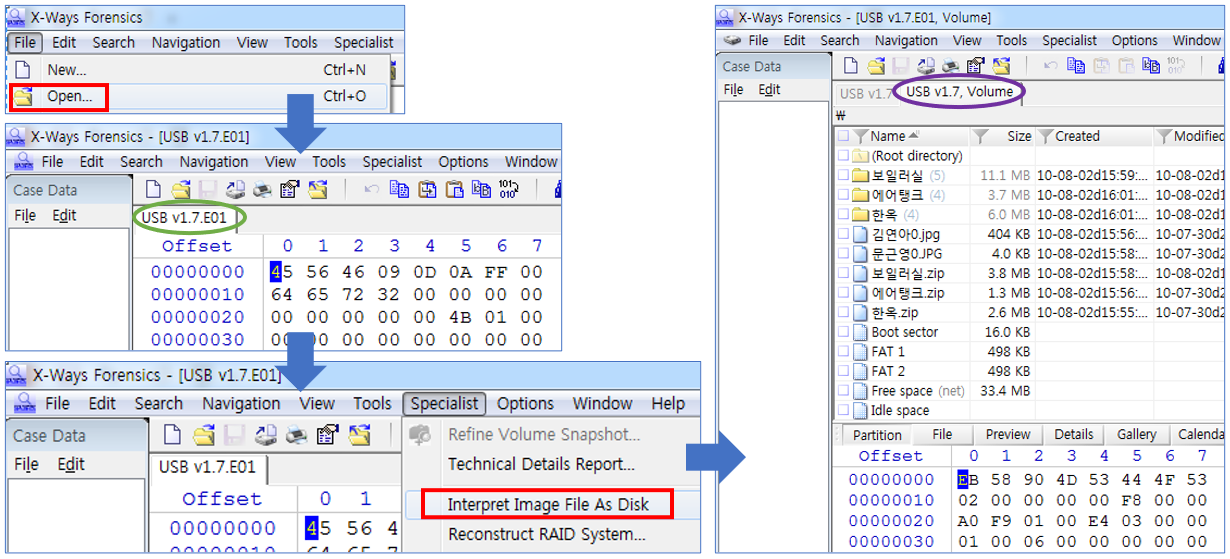Click drive icon left of File in Volume window menu bar
Image resolution: width=1230 pixels, height=559 pixels.
click(x=733, y=41)
